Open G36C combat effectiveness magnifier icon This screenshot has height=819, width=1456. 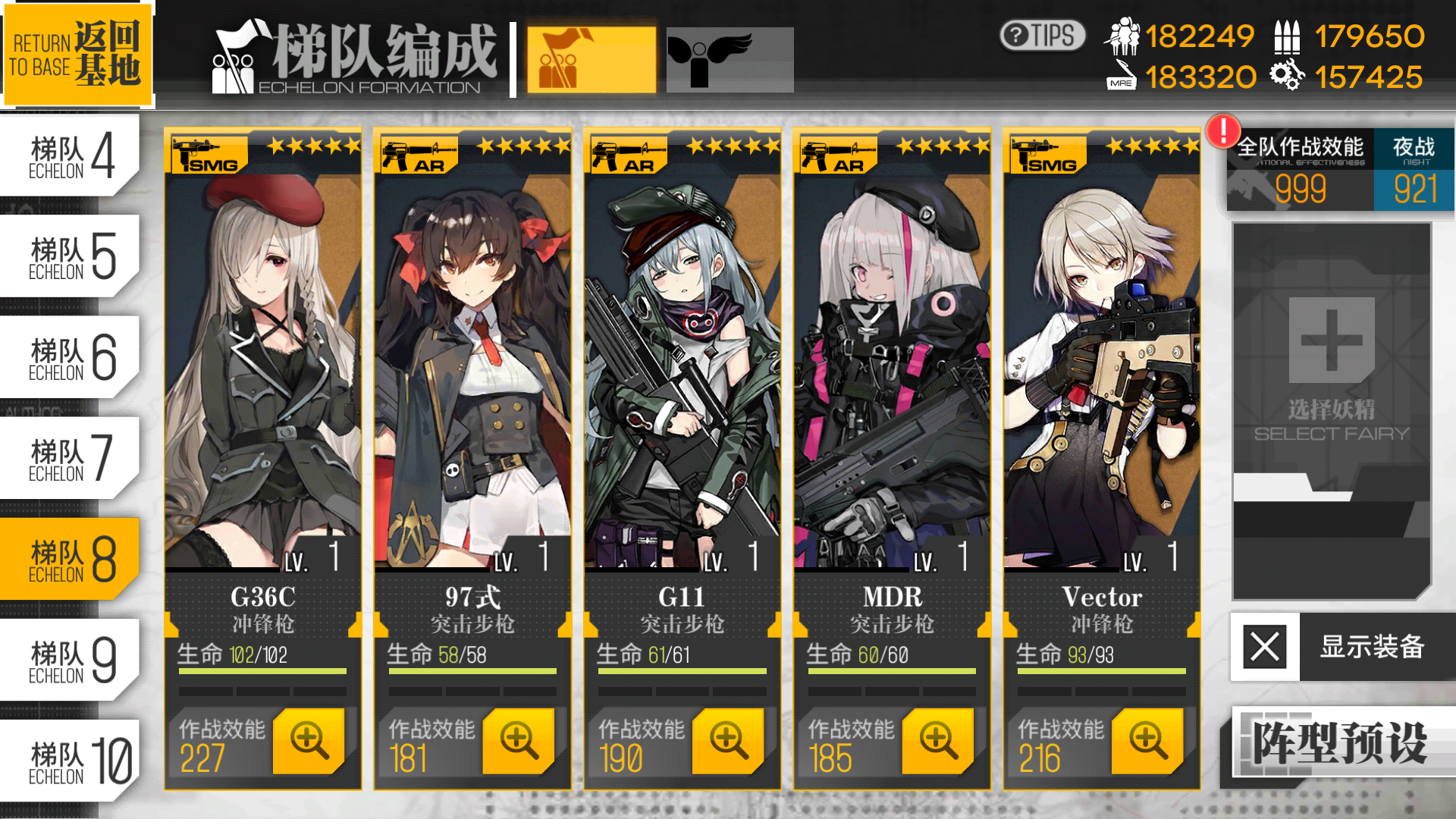tap(309, 741)
